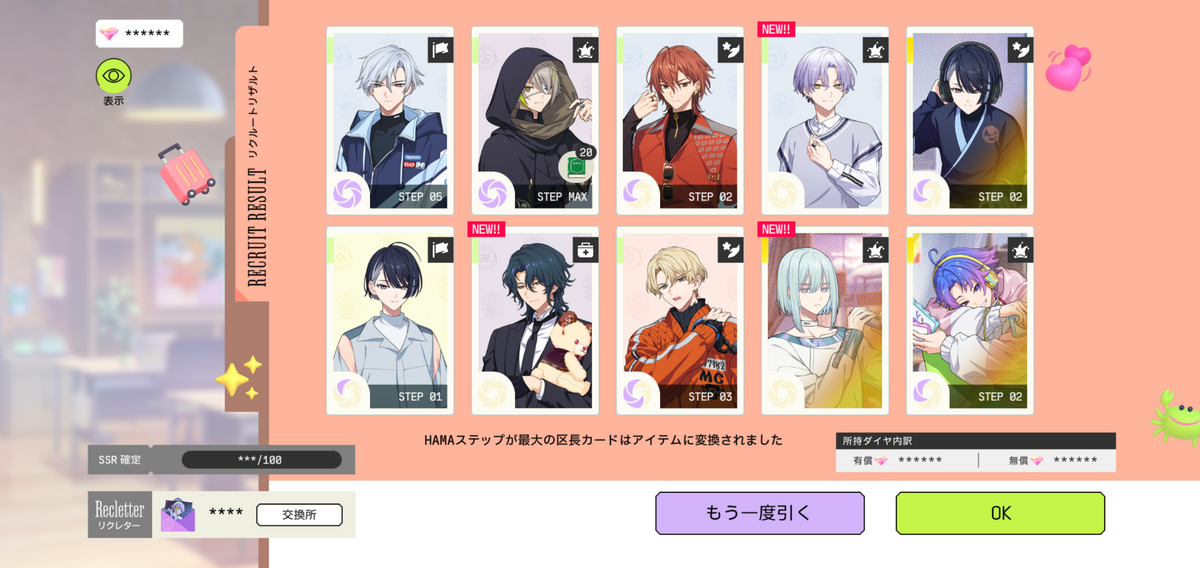
Task: Toggle the eye display (表示) icon
Action: click(x=113, y=76)
